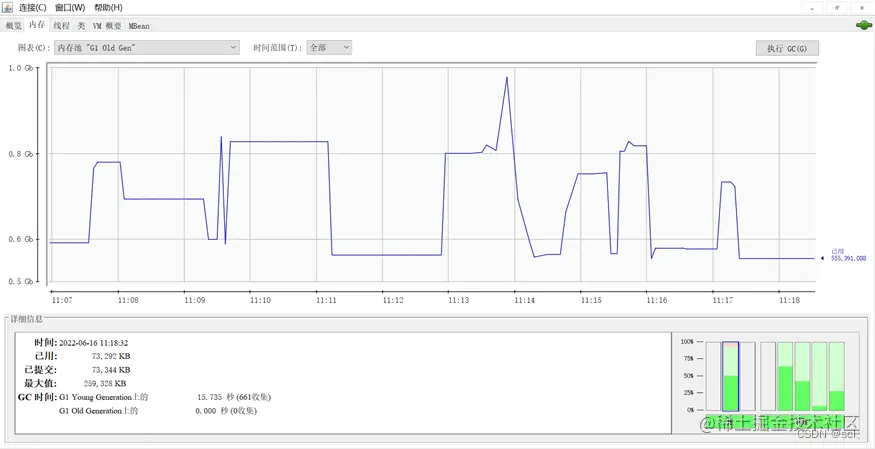
Task: Click the 执行 GC(G) button
Action: point(787,49)
